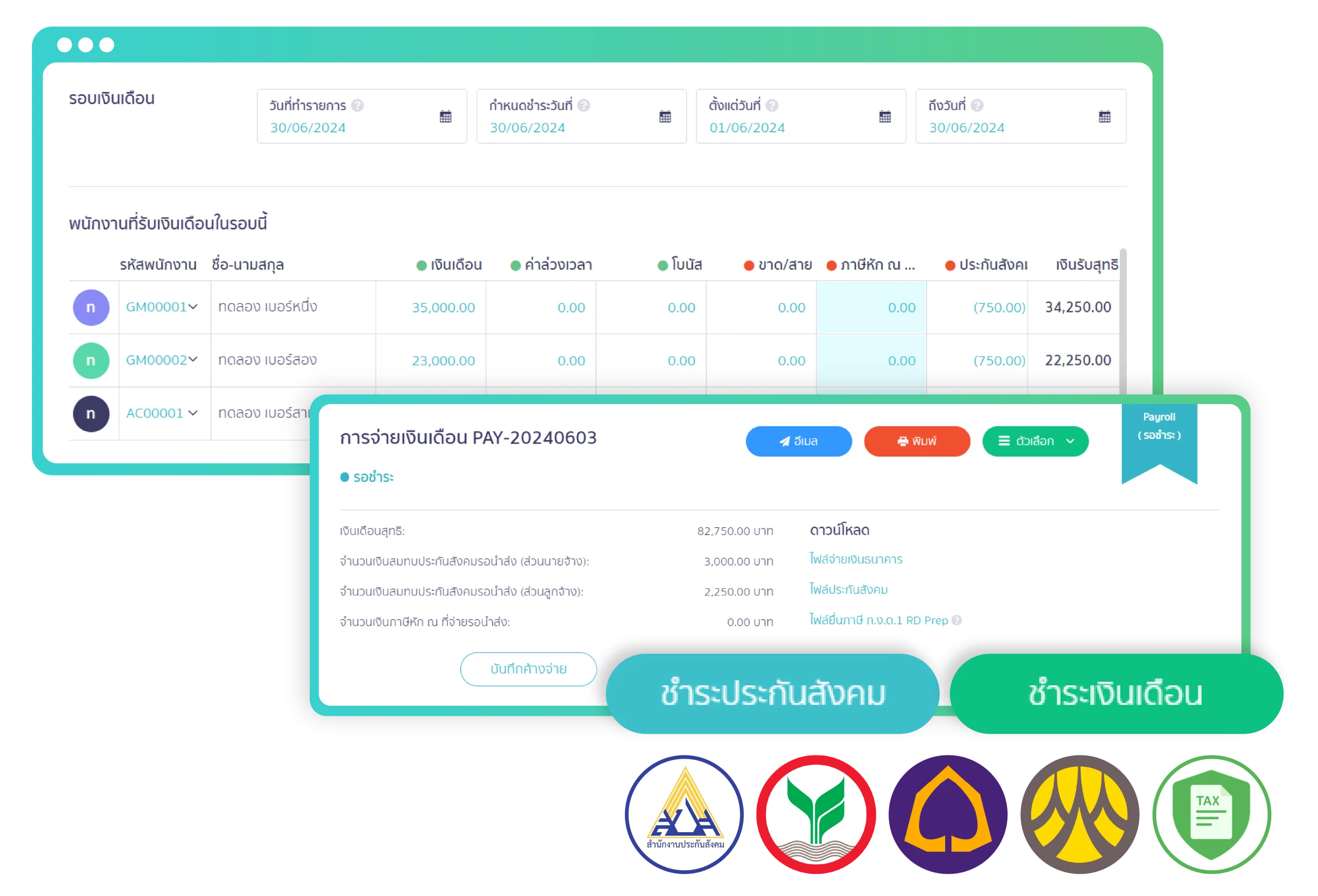
Task: Click the Social Security Office logo
Action: (x=685, y=814)
